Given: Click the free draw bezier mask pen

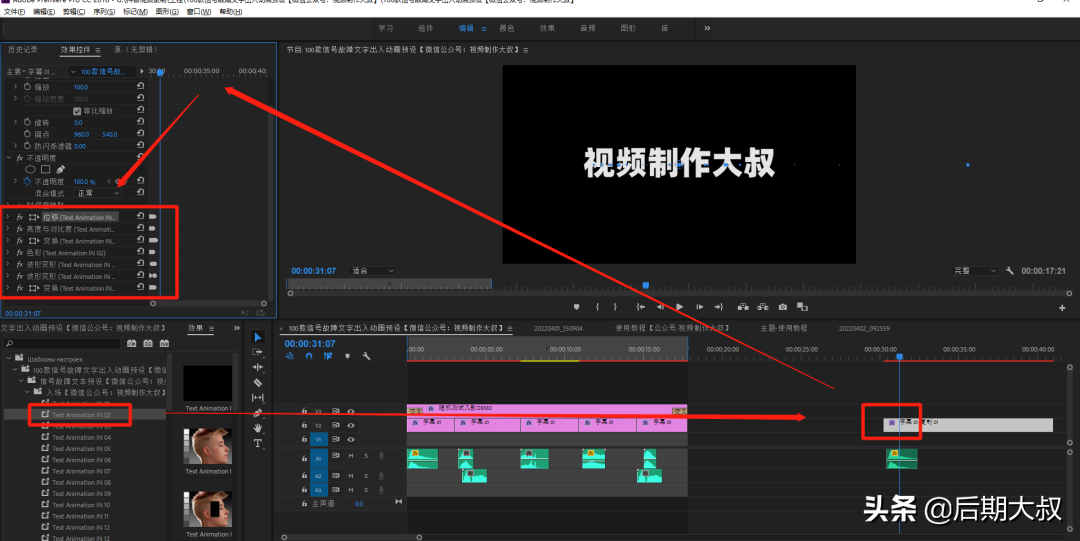Looking at the screenshot, I should (x=61, y=170).
